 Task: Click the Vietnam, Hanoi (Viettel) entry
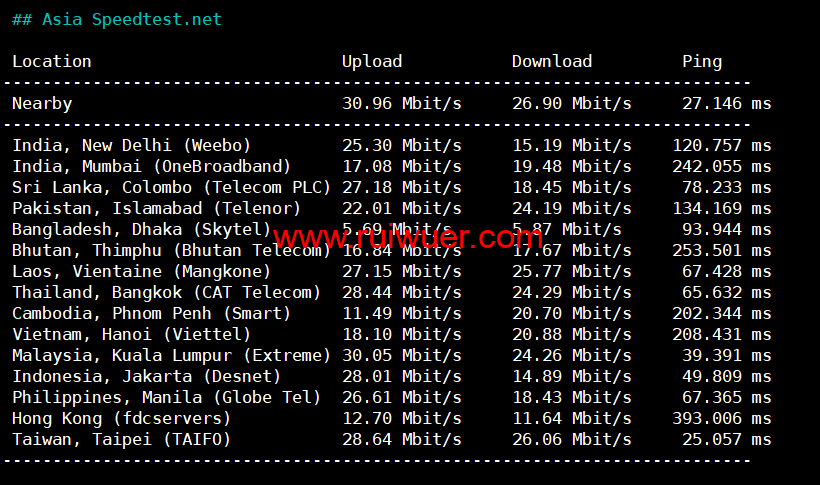[x=131, y=334]
